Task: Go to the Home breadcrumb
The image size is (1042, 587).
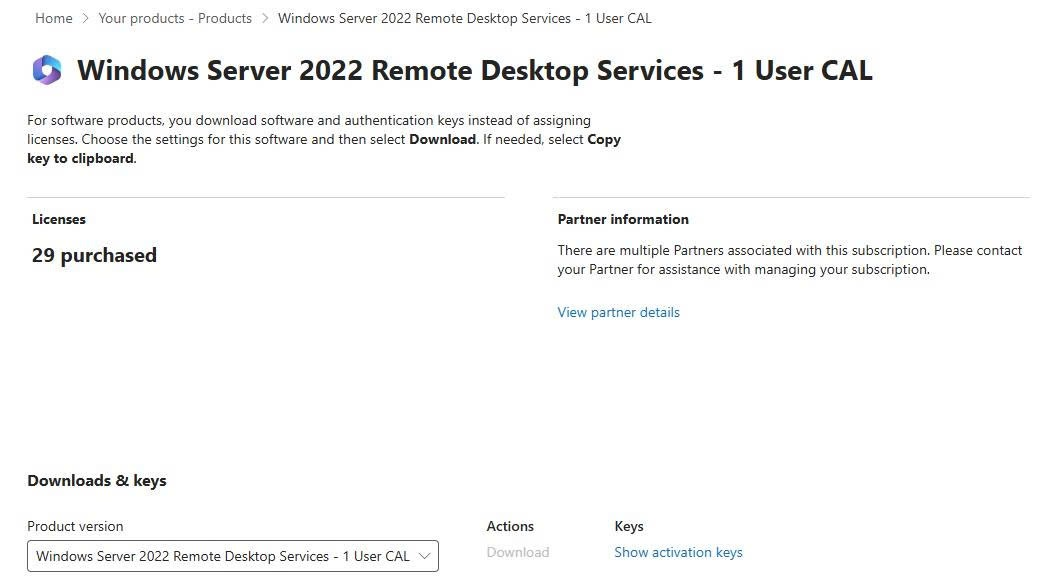Action: [54, 19]
